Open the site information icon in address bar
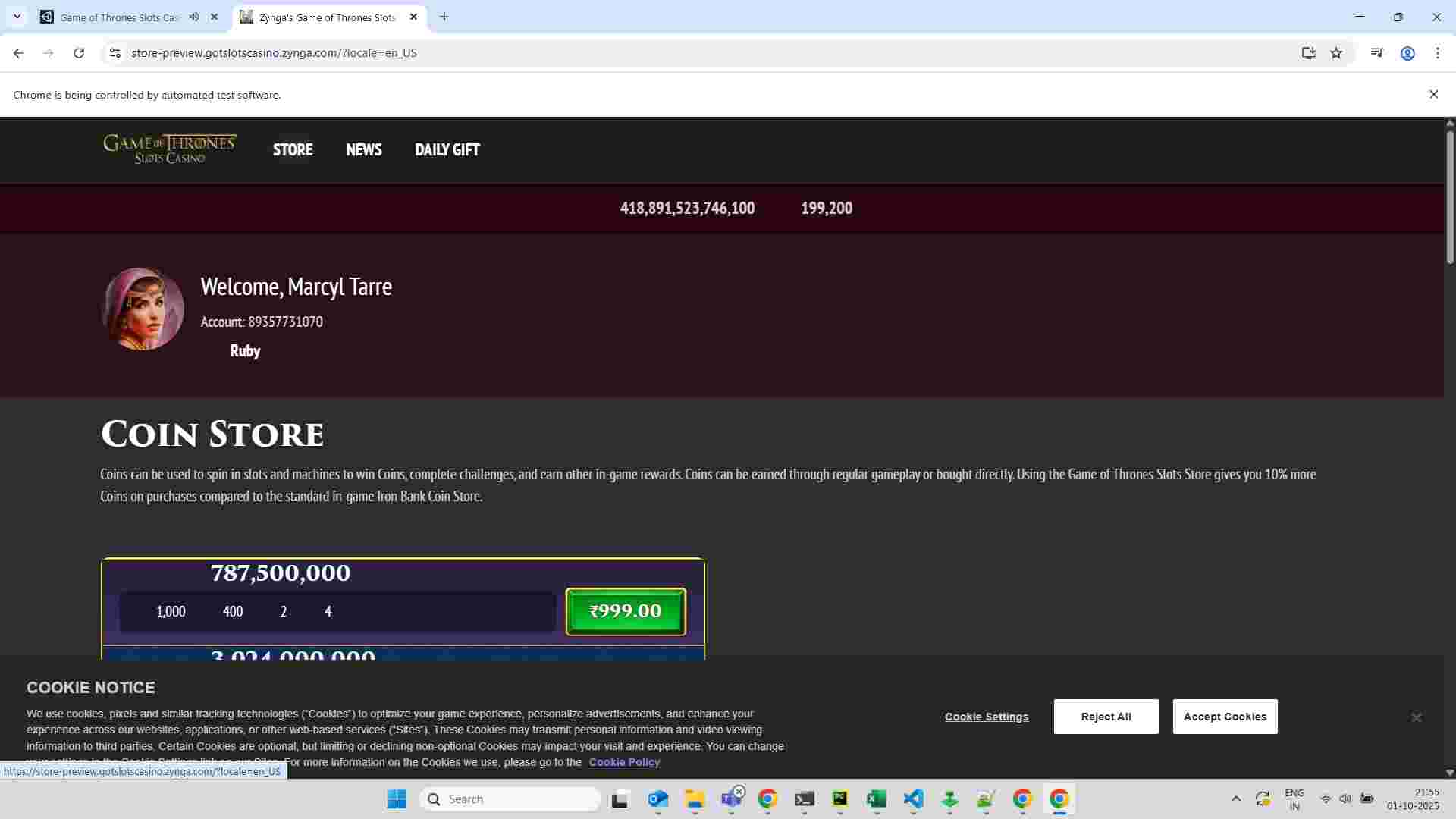This screenshot has width=1456, height=819. pyautogui.click(x=115, y=53)
